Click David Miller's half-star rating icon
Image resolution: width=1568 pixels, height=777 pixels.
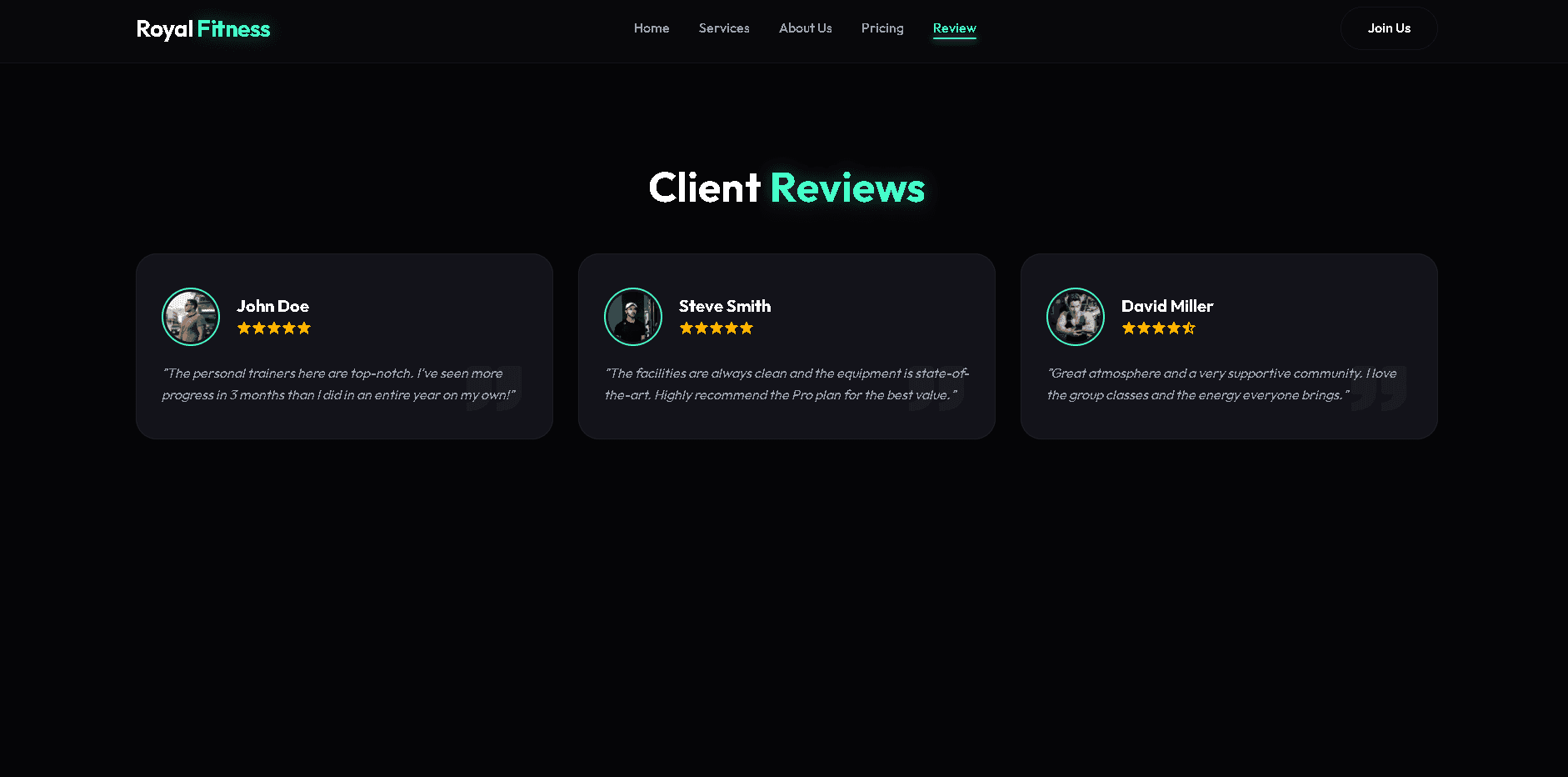[x=1189, y=328]
